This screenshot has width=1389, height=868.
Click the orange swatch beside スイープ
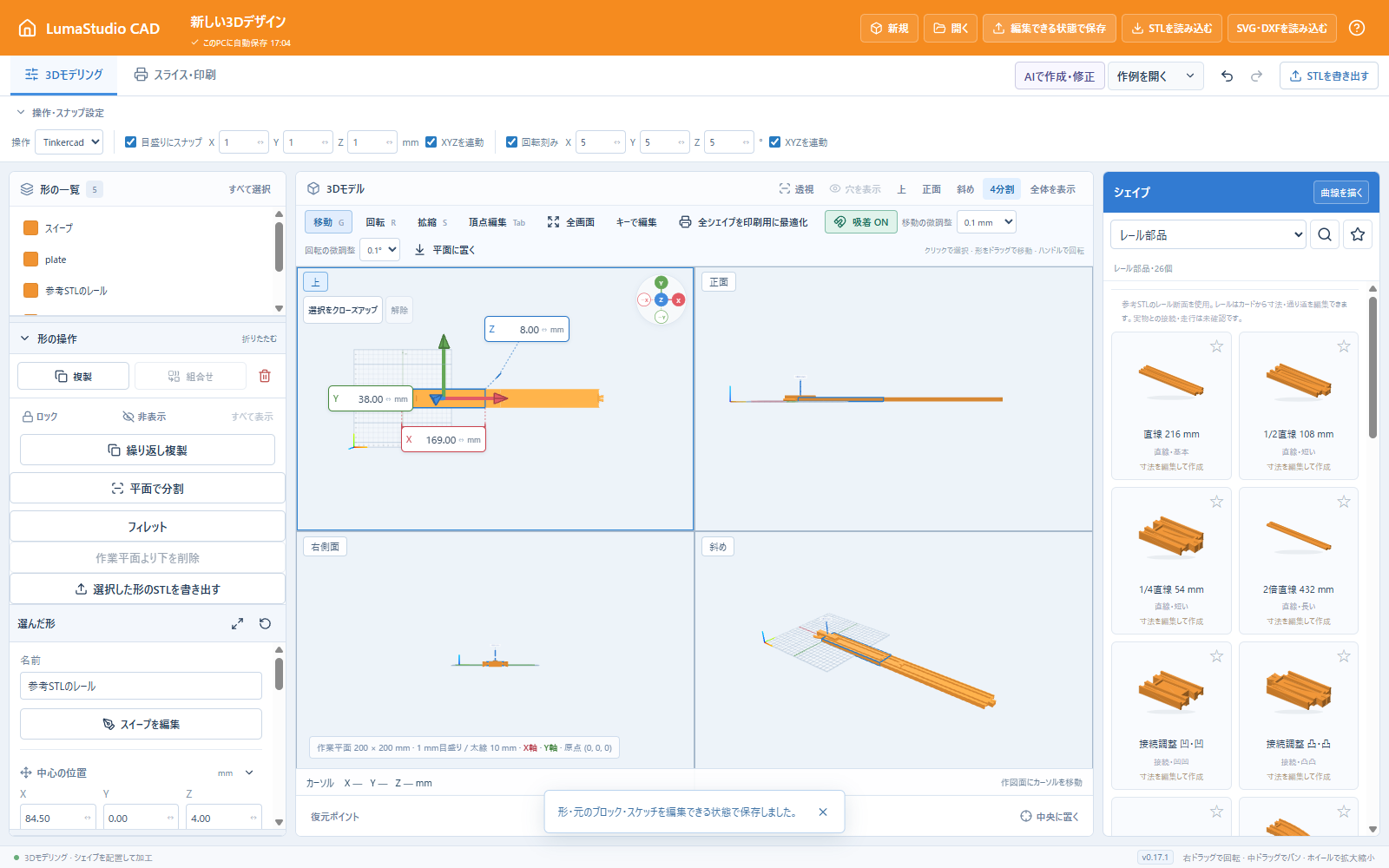click(x=31, y=228)
